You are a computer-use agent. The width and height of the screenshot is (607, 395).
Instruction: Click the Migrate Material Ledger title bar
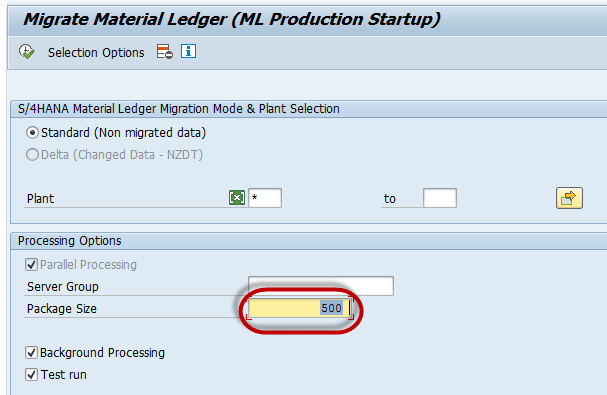[x=231, y=19]
